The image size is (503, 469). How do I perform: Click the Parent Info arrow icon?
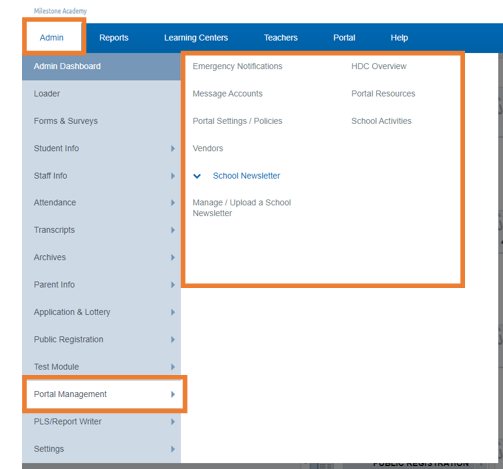click(173, 285)
